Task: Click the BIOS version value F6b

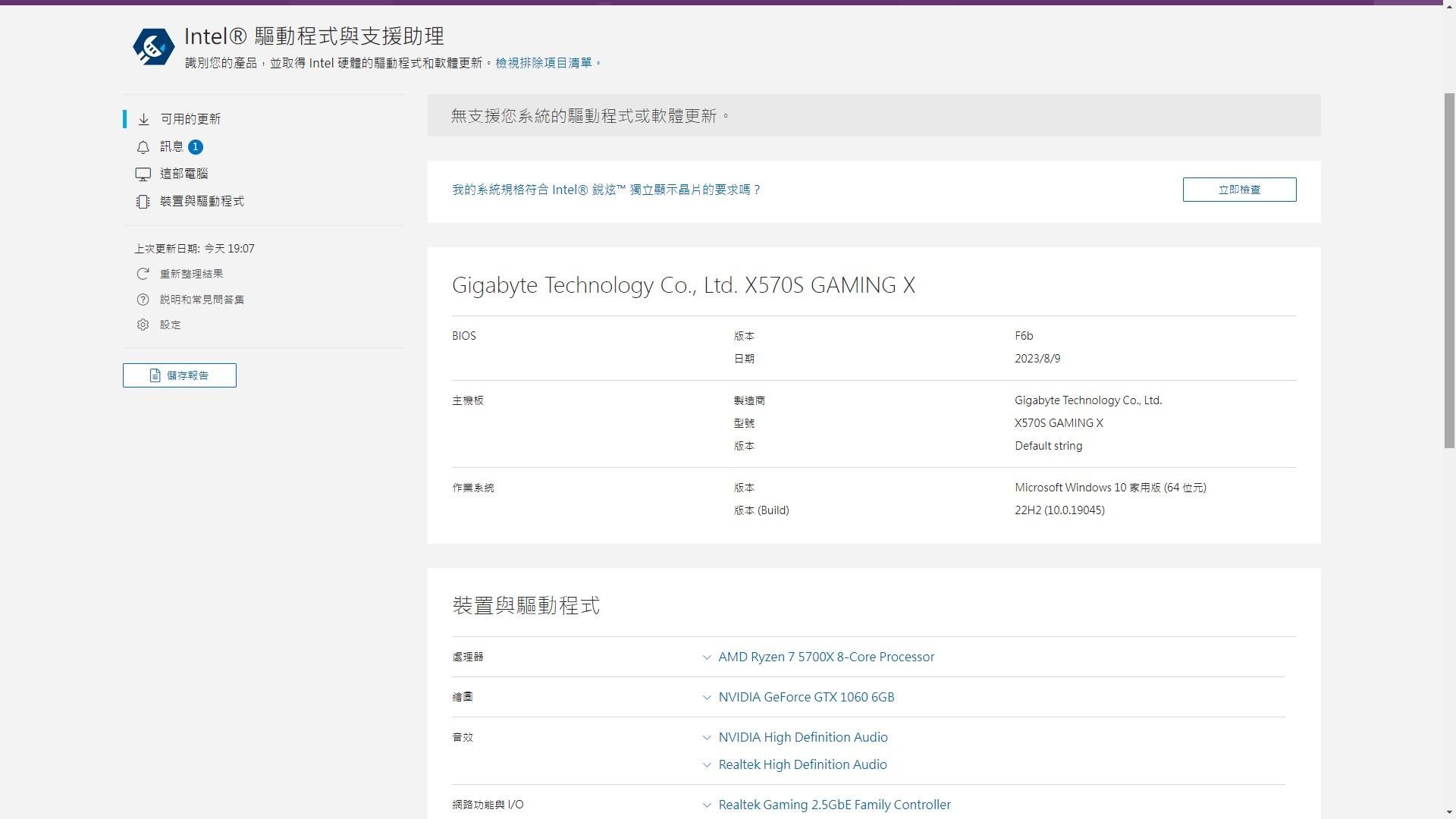Action: click(x=1024, y=336)
